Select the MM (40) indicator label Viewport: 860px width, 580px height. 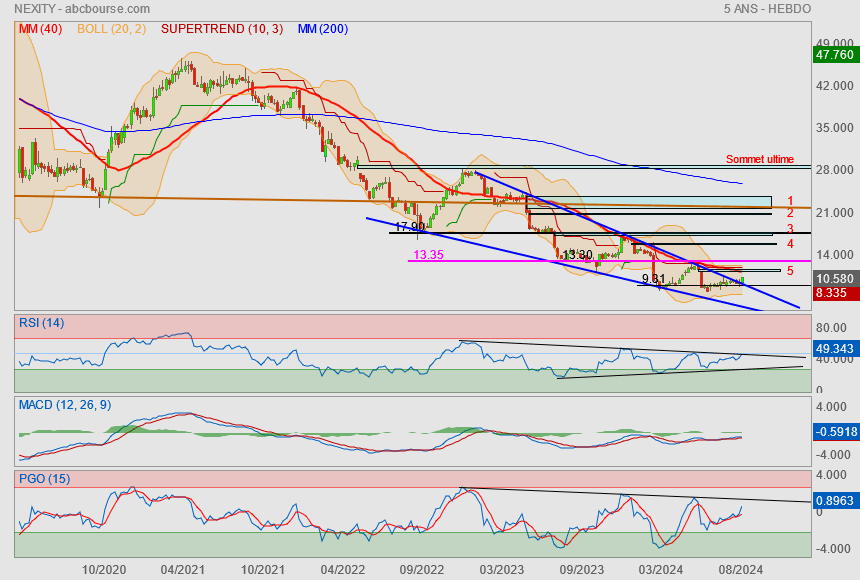41,29
